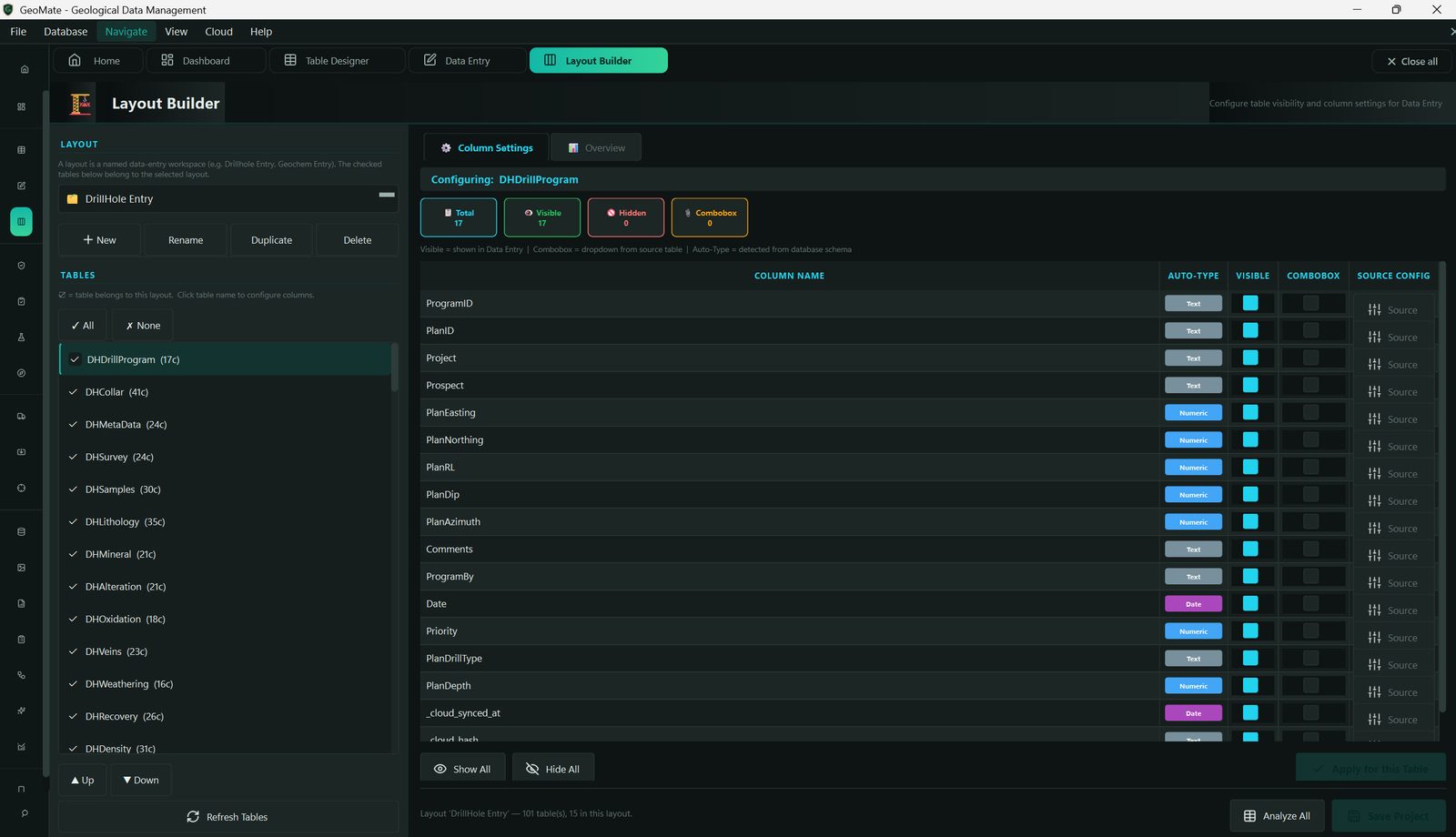Open the lab flask icon in sidebar
This screenshot has width=1456, height=837.
pyautogui.click(x=21, y=337)
